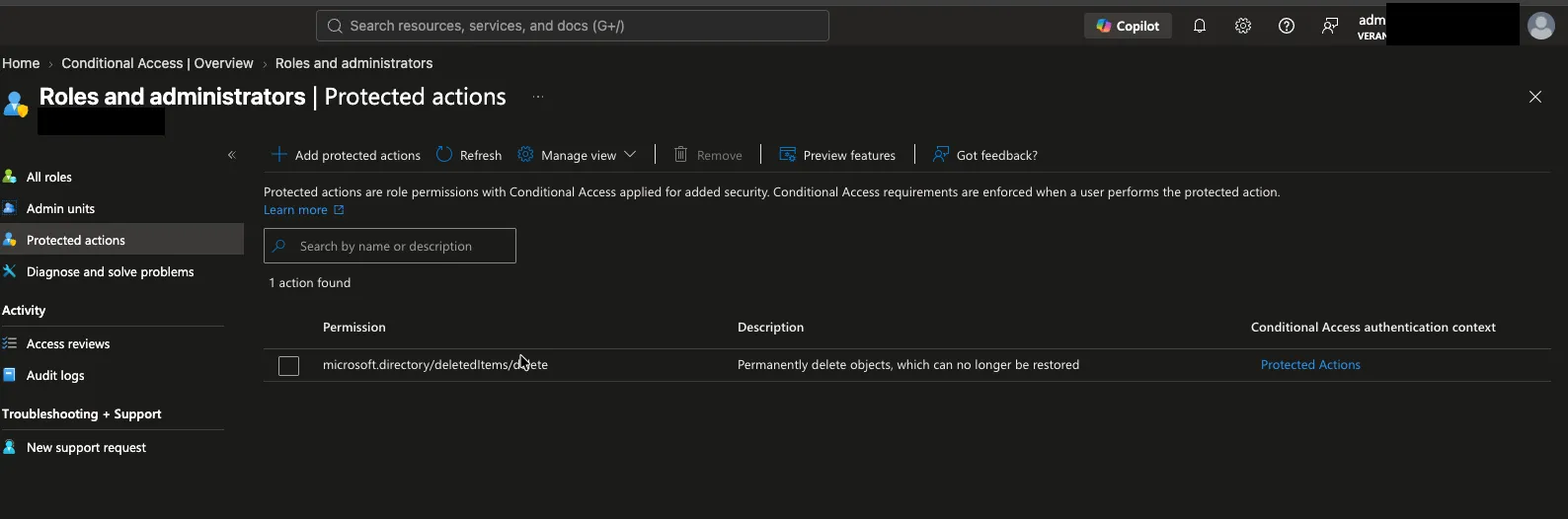Image resolution: width=1568 pixels, height=519 pixels.
Task: Collapse the left navigation pane
Action: tap(232, 155)
